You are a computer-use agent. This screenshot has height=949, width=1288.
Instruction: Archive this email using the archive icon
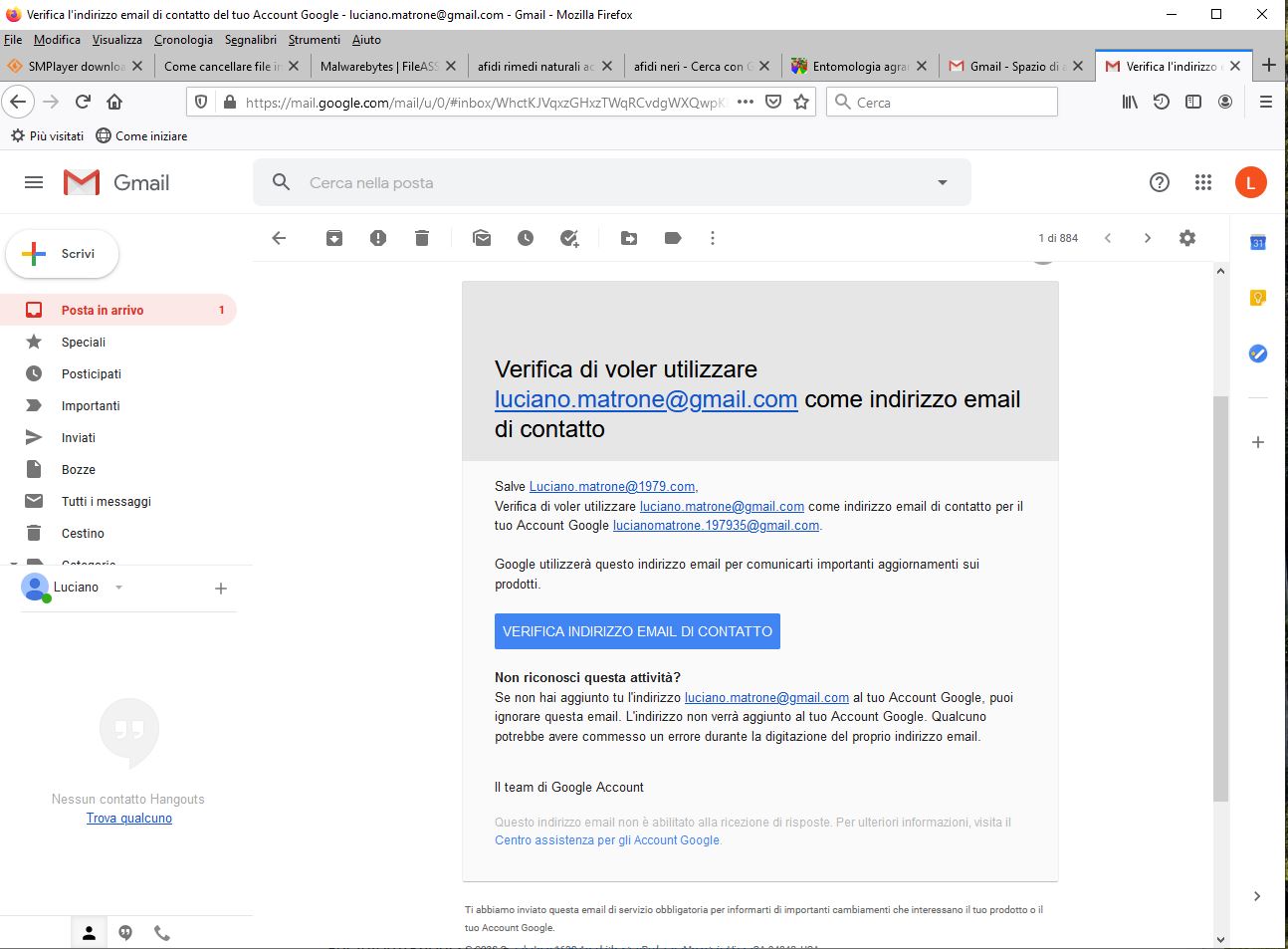click(x=334, y=238)
